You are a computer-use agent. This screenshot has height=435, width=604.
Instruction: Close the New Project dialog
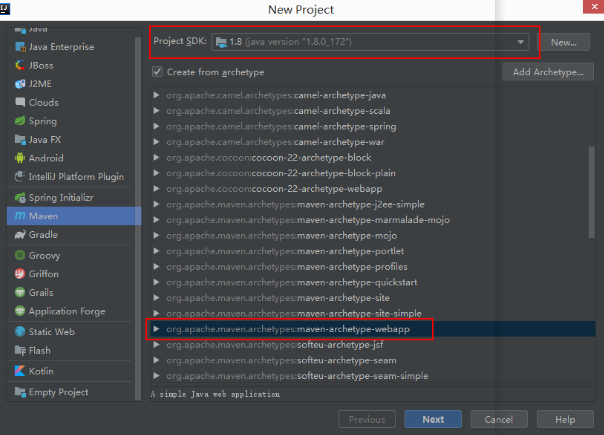click(x=594, y=7)
